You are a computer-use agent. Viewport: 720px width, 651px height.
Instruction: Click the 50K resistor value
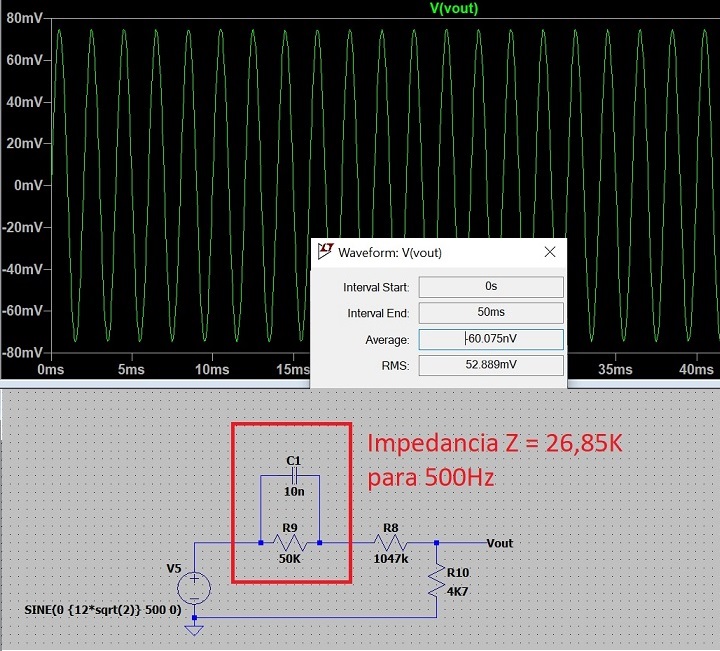tap(290, 559)
